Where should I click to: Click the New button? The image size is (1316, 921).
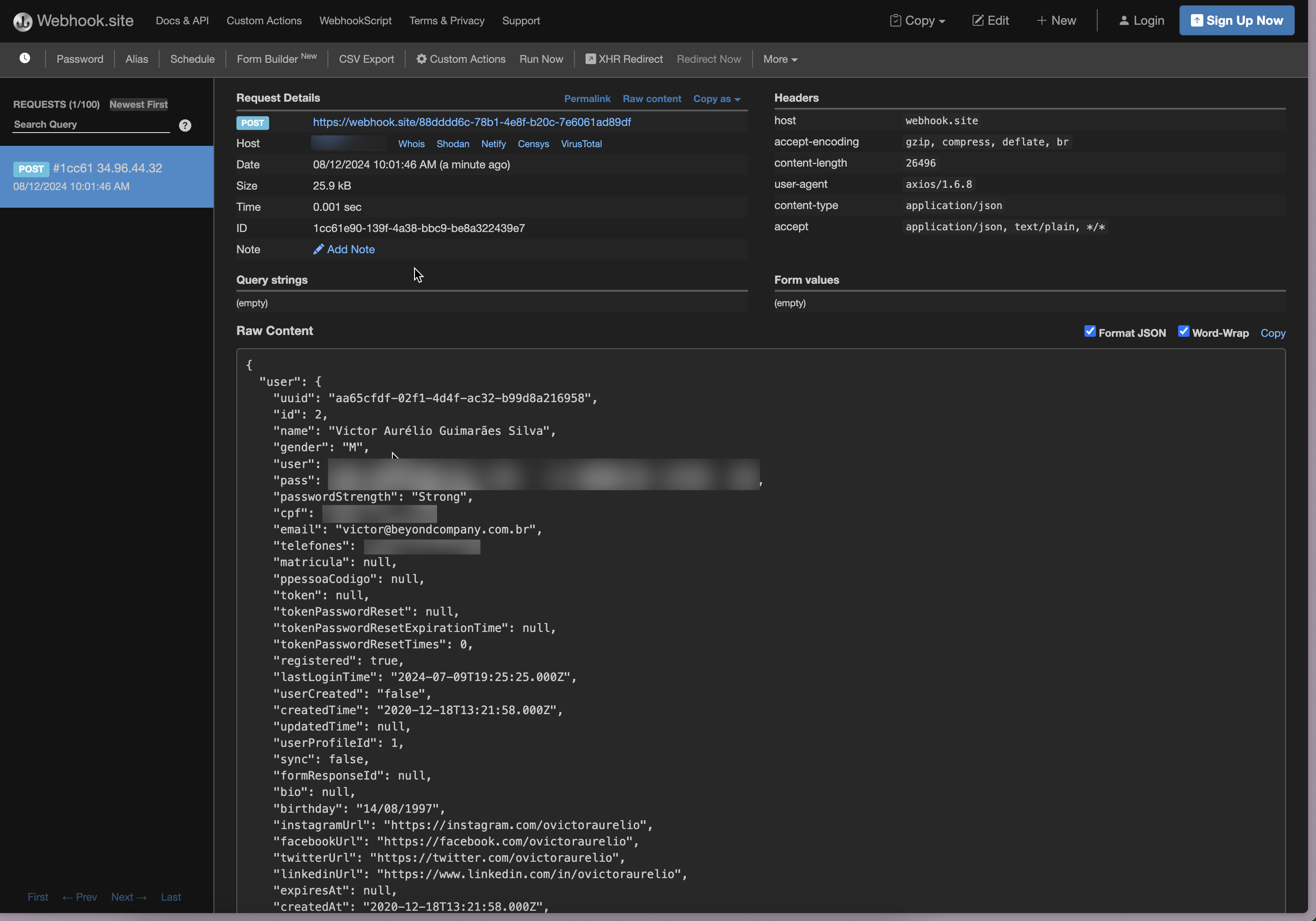[1056, 21]
